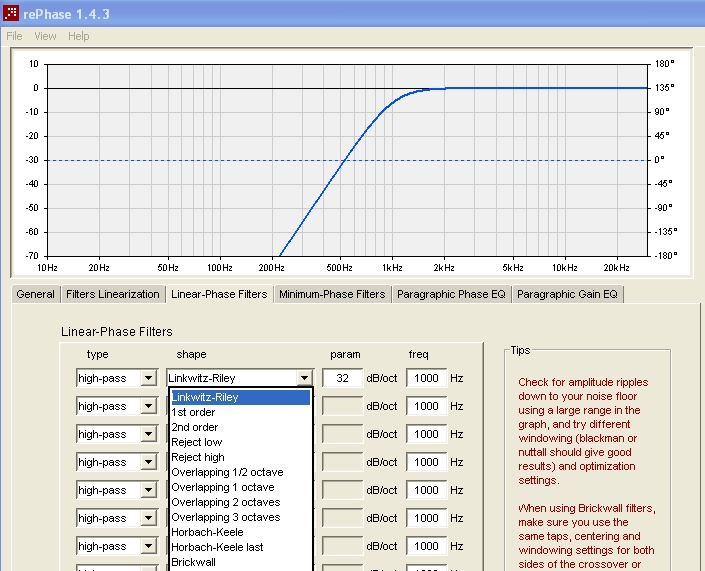Switch to the General tab

click(36, 294)
